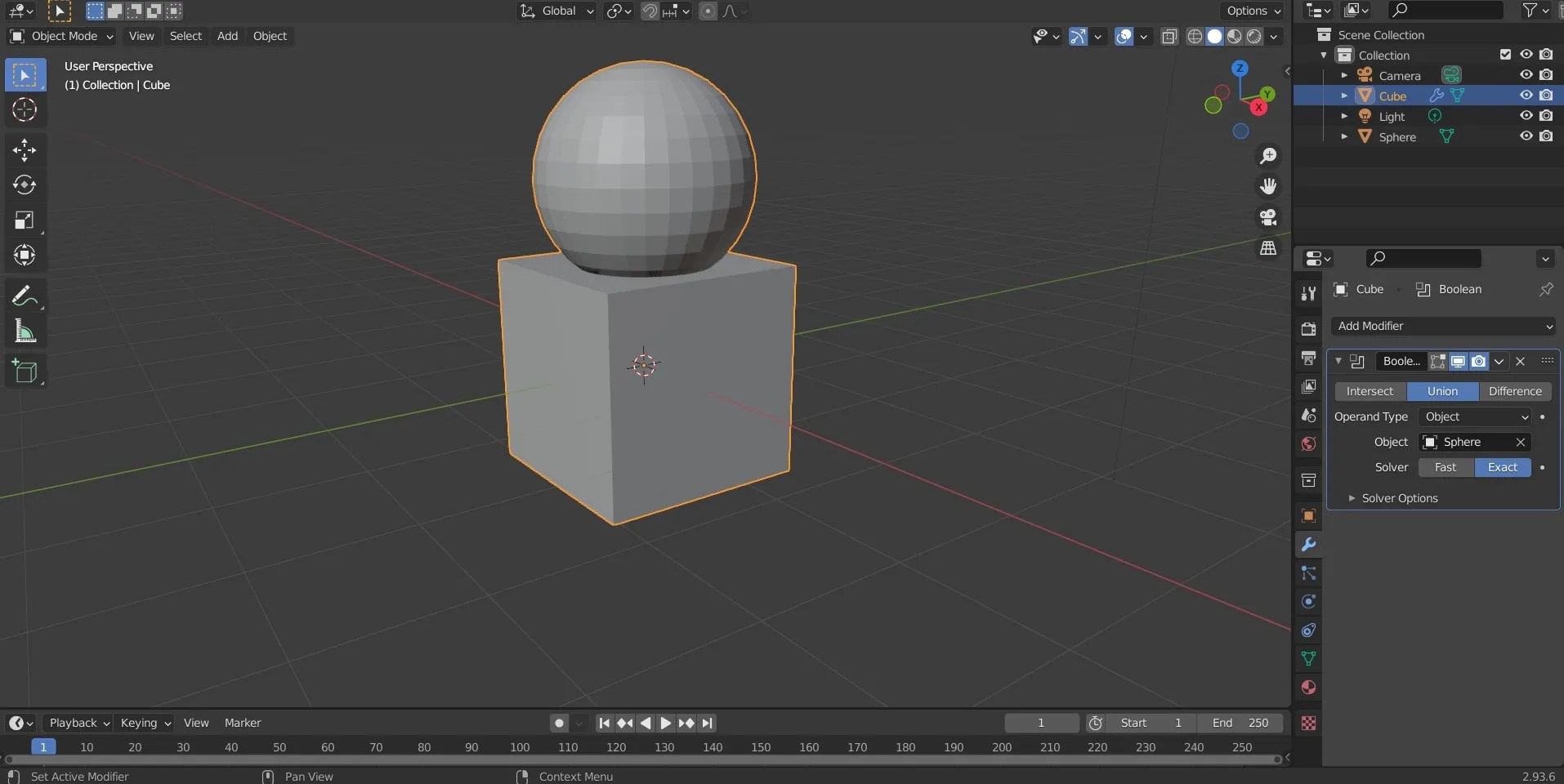The image size is (1564, 784).
Task: Switch the solver to Fast
Action: pyautogui.click(x=1445, y=467)
